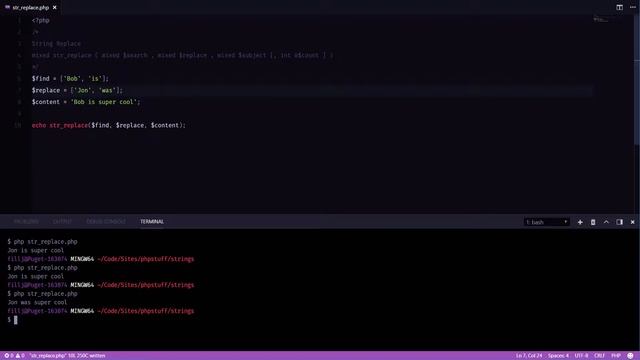Select the str_replace.php editor tab

click(30, 7)
